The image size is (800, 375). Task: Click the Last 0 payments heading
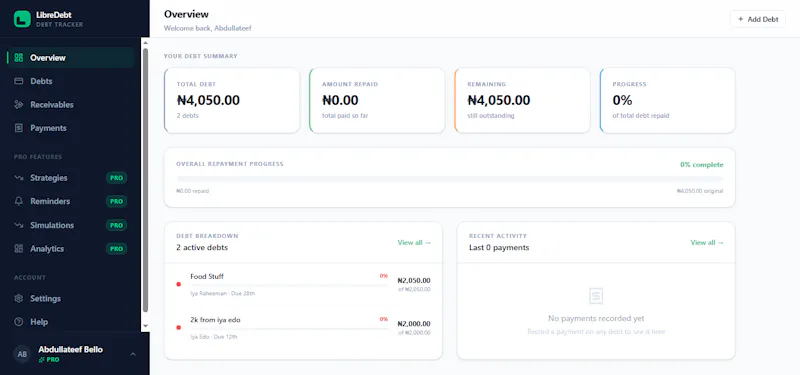click(499, 247)
